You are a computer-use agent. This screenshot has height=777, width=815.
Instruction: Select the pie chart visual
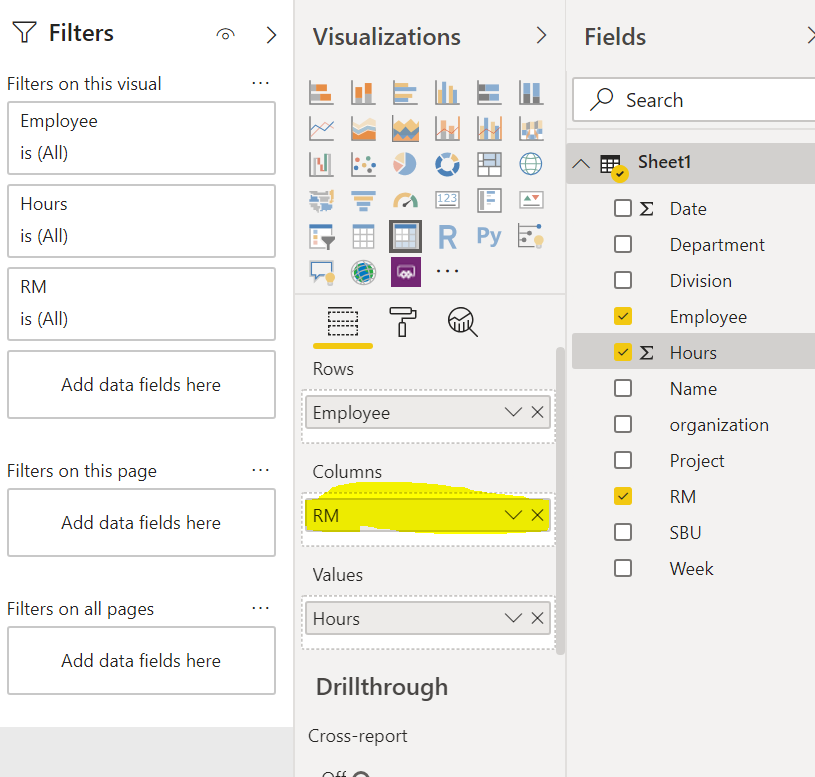(x=405, y=164)
